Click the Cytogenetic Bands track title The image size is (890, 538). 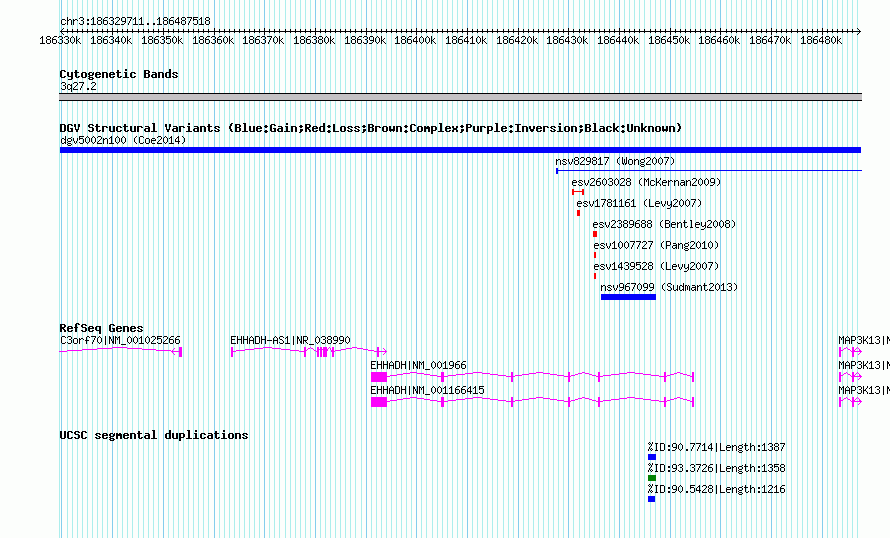coord(119,74)
